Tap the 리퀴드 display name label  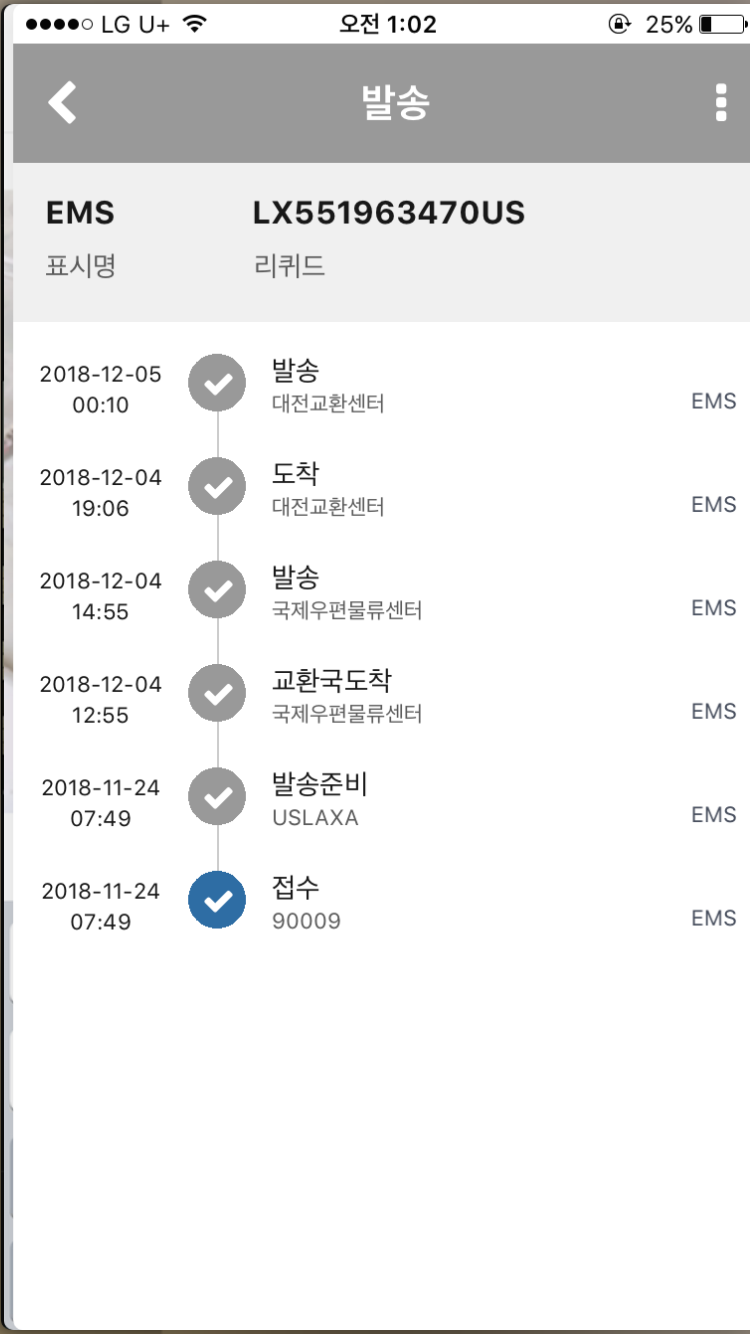coord(289,267)
